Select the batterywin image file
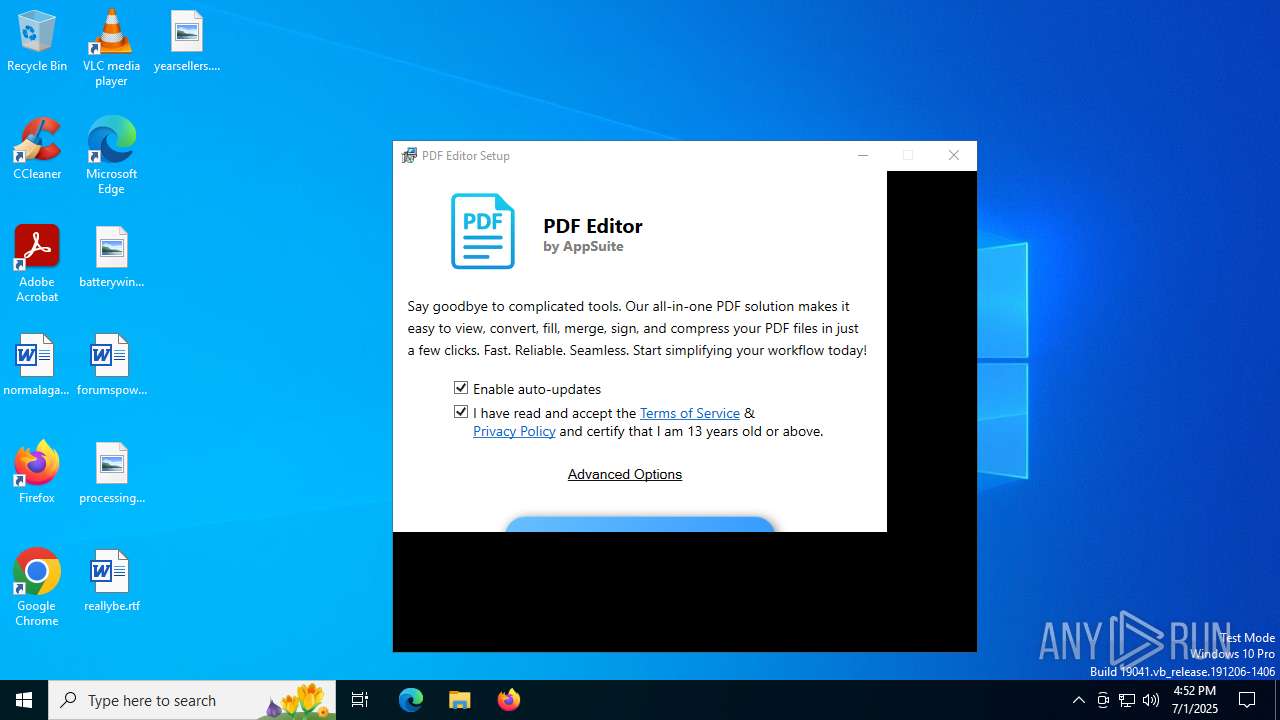 (x=111, y=257)
